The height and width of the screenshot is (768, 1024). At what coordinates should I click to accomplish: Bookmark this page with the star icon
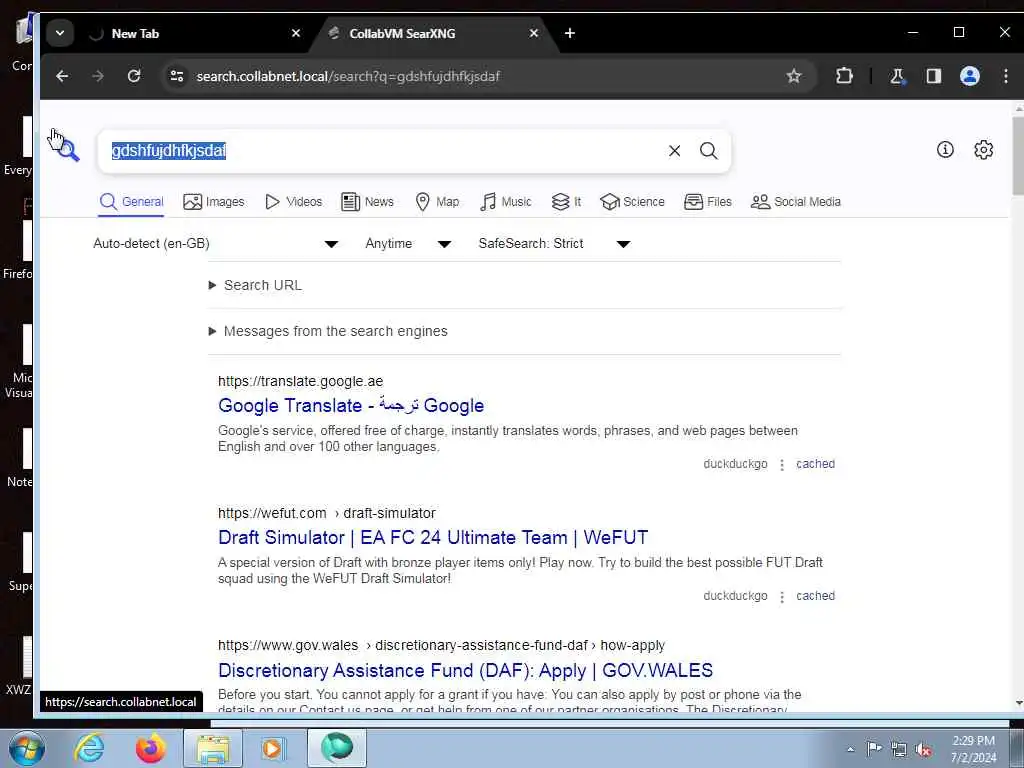[x=793, y=76]
